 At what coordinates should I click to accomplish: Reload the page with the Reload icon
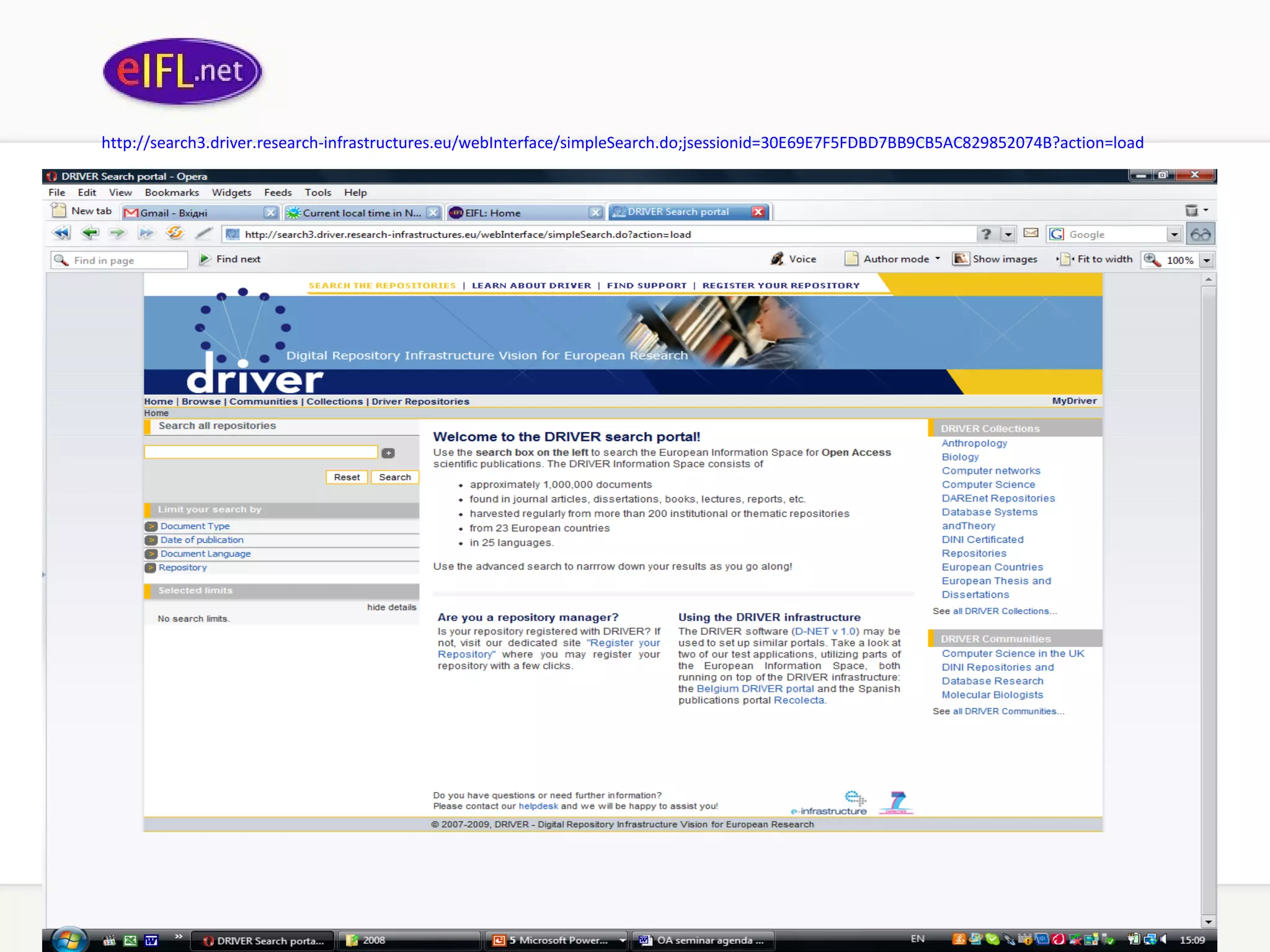[x=175, y=233]
